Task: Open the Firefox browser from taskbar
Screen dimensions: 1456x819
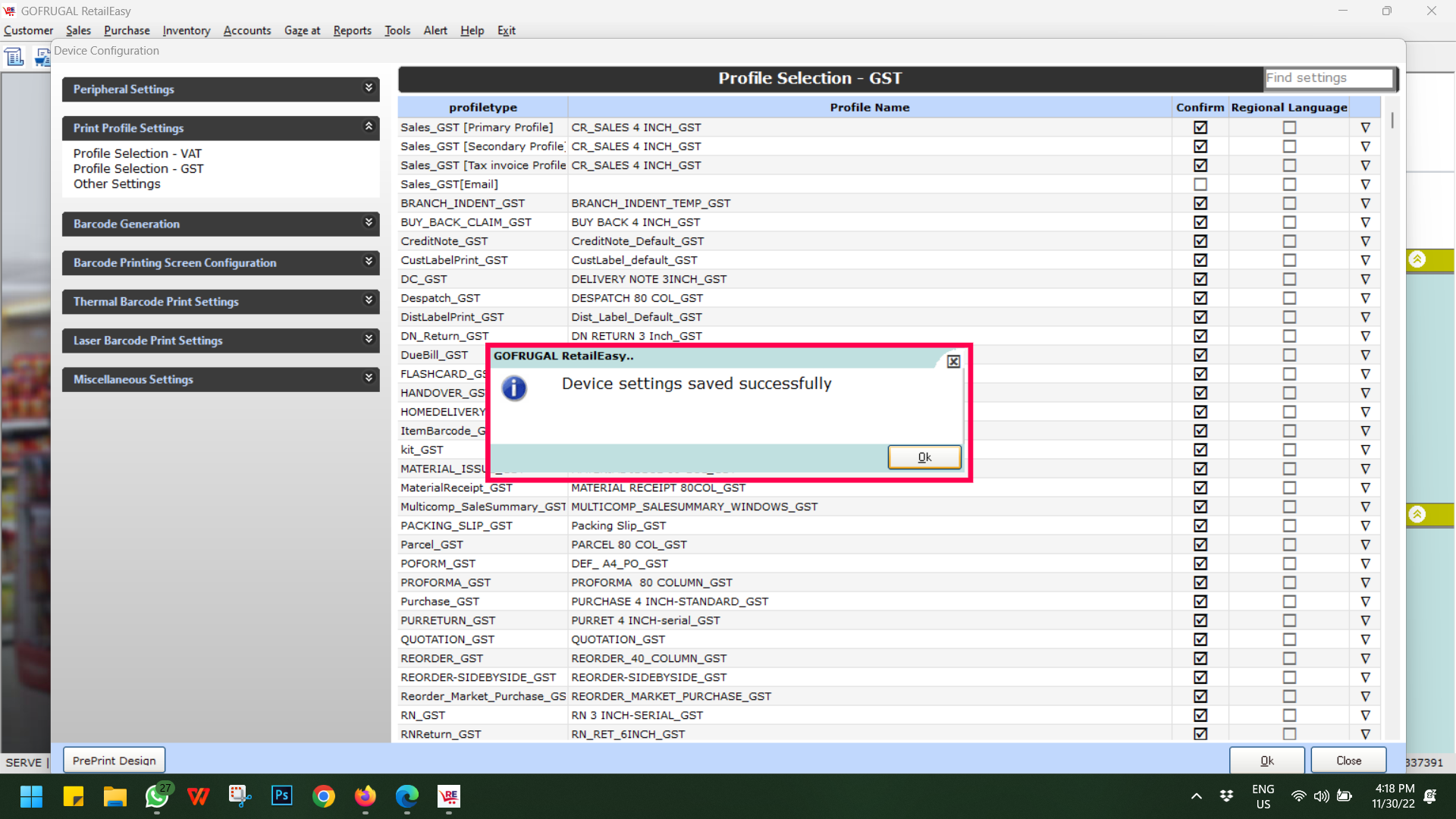Action: pos(365,795)
